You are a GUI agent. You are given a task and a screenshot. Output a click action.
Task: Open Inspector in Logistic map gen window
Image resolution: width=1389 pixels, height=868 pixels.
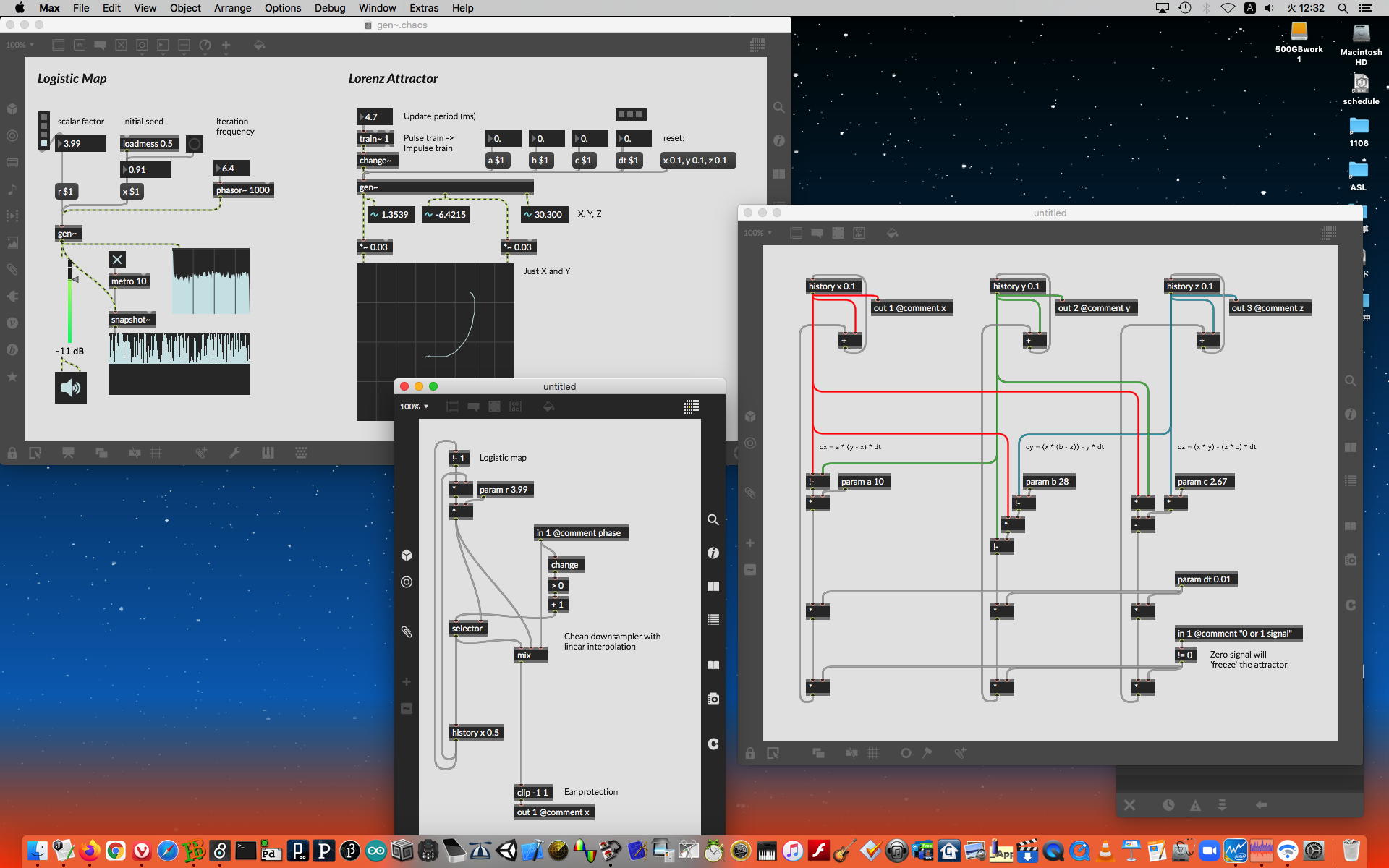[713, 553]
